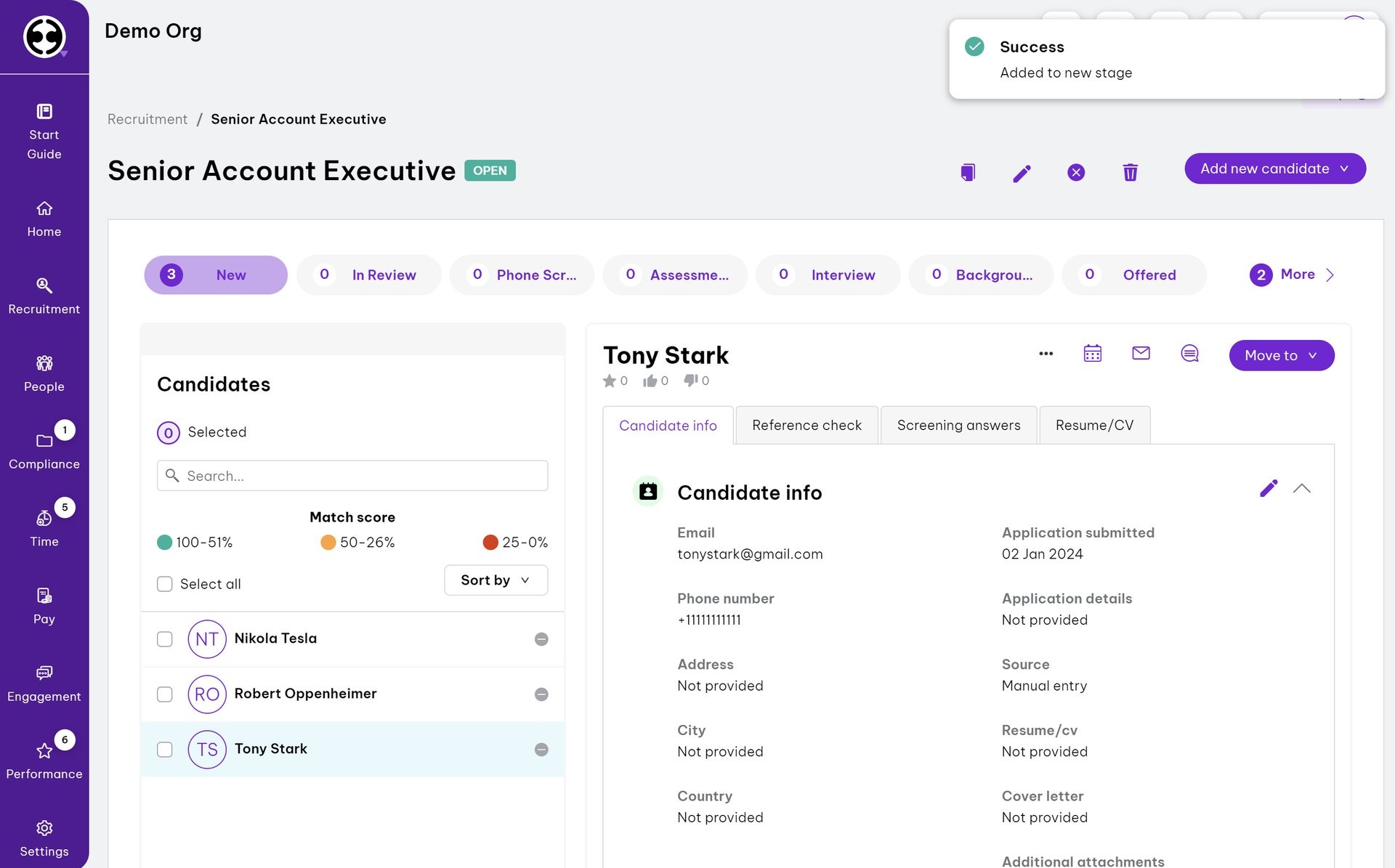1395x868 pixels.
Task: Open the Resume/CV tab
Action: point(1094,425)
